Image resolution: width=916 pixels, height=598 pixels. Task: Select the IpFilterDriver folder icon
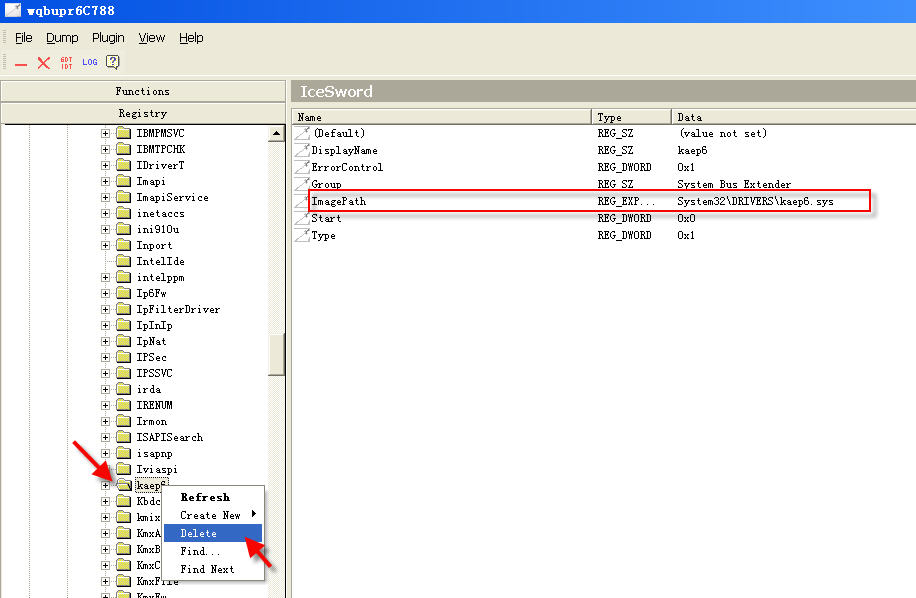(123, 309)
